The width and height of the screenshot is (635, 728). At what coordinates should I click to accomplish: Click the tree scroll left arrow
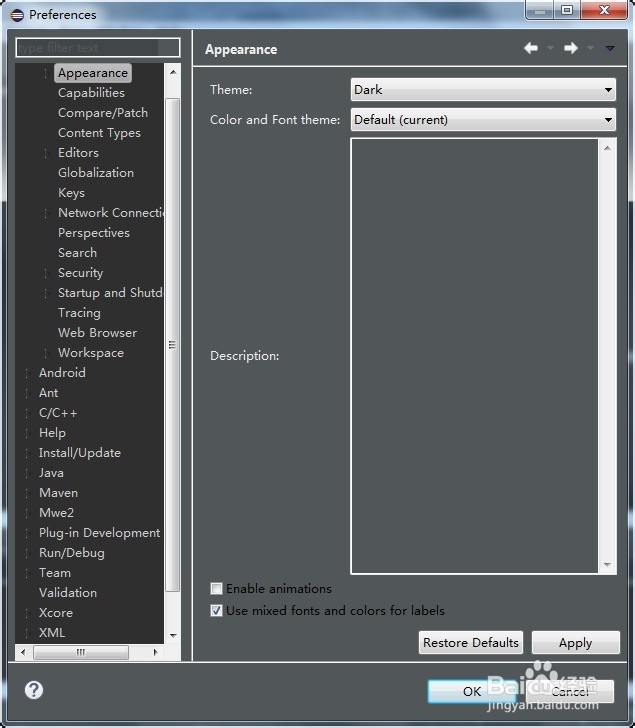[x=23, y=652]
